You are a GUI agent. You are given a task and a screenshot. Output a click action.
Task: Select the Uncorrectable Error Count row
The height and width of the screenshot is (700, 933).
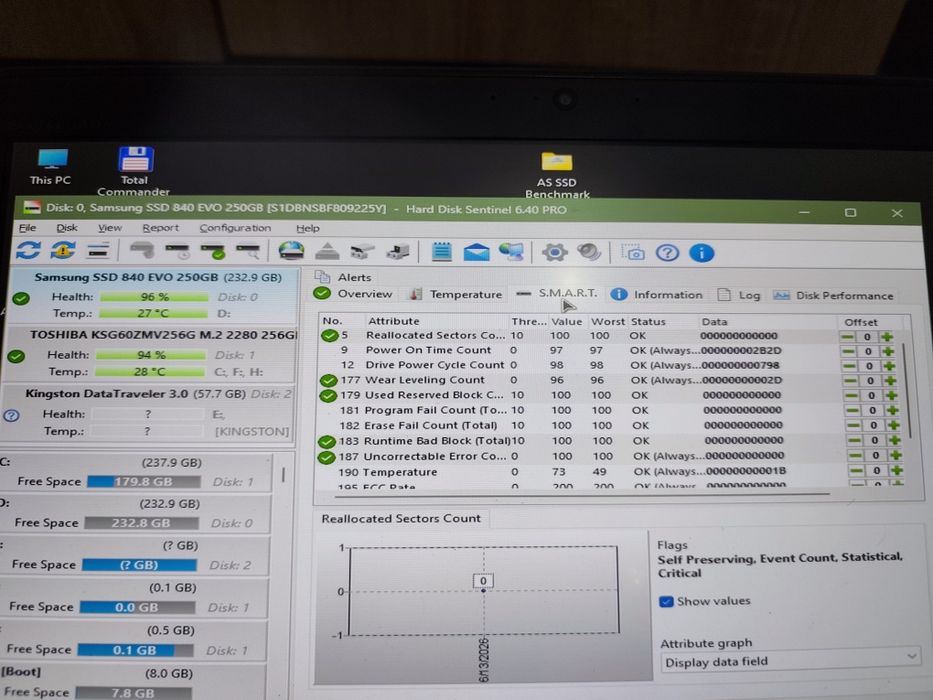point(610,457)
